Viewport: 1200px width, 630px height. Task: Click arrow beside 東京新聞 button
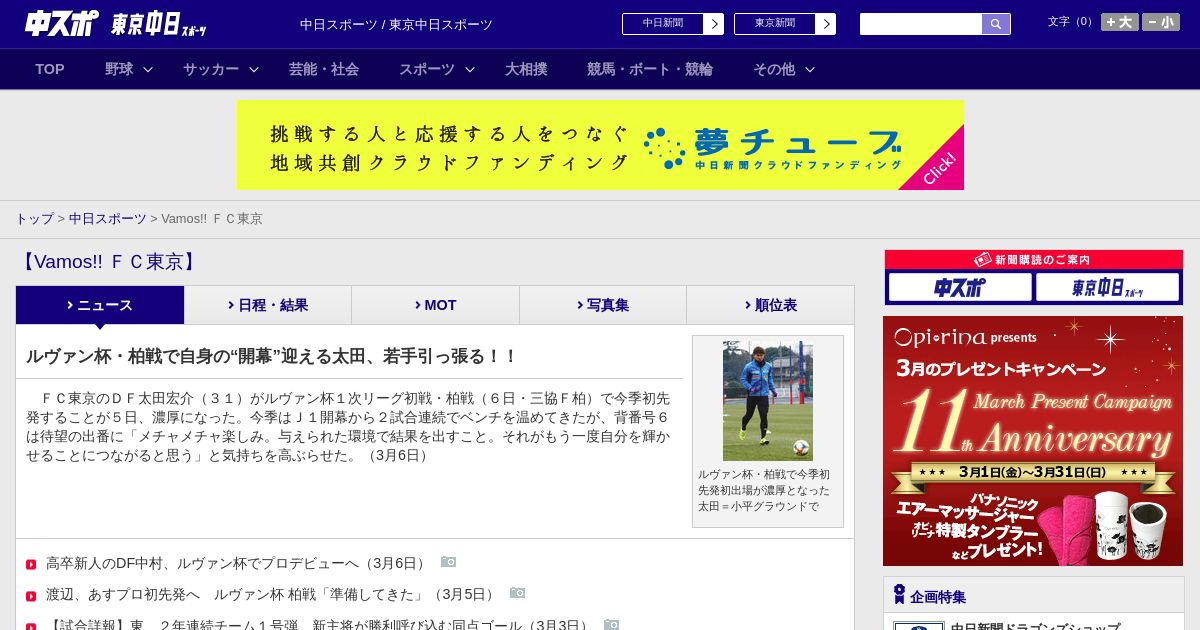[826, 24]
